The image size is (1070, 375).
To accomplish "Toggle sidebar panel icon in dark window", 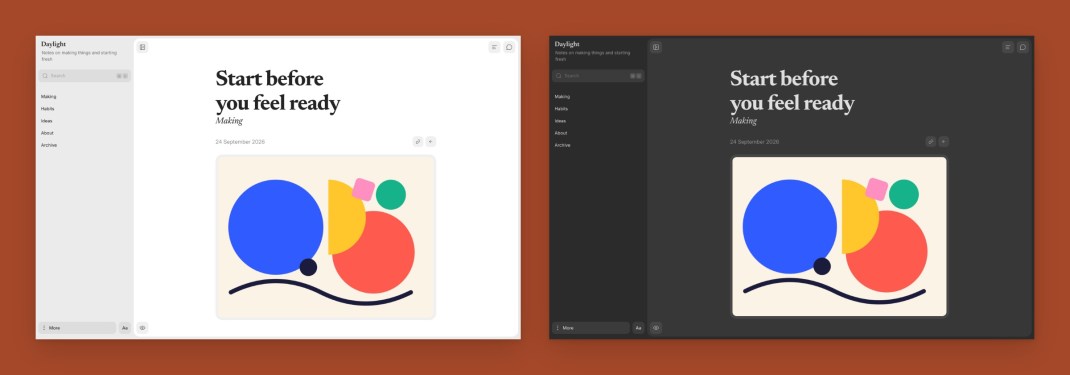I will point(656,47).
